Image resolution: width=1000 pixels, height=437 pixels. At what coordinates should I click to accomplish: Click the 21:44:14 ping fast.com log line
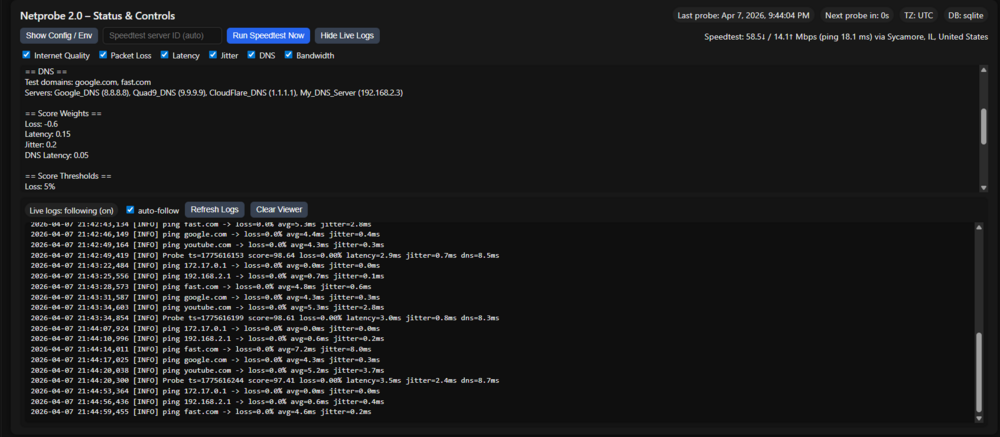201,349
